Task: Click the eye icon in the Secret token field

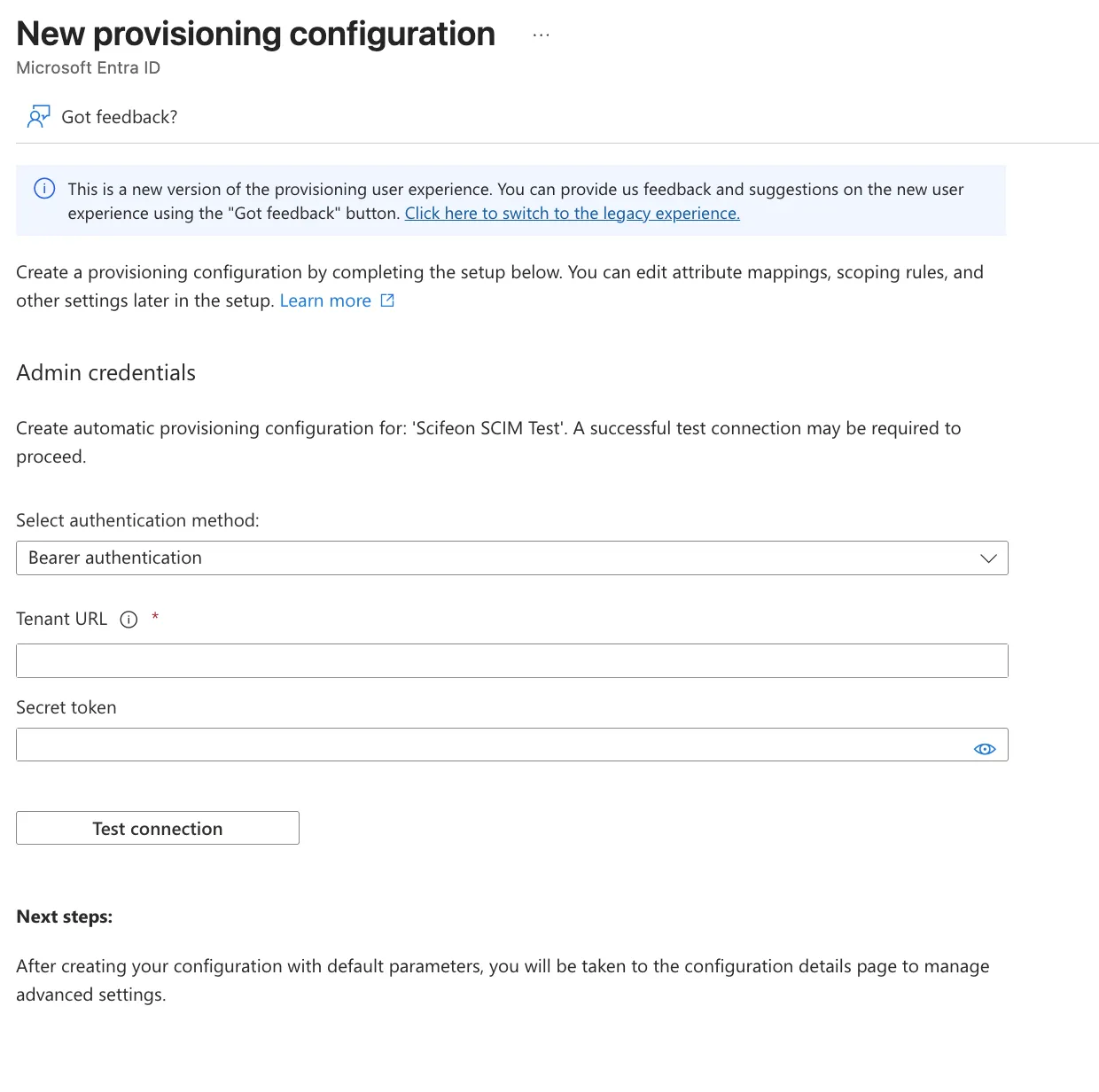Action: (x=984, y=749)
